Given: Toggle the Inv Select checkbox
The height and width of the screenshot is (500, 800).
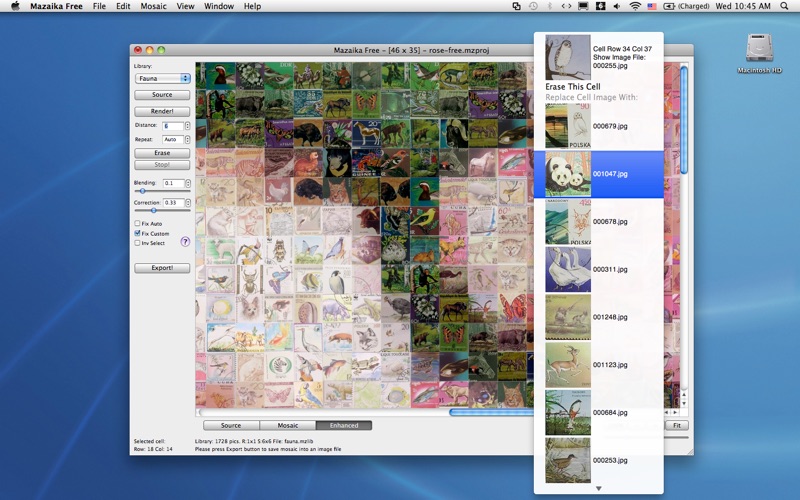Looking at the screenshot, I should pyautogui.click(x=138, y=243).
